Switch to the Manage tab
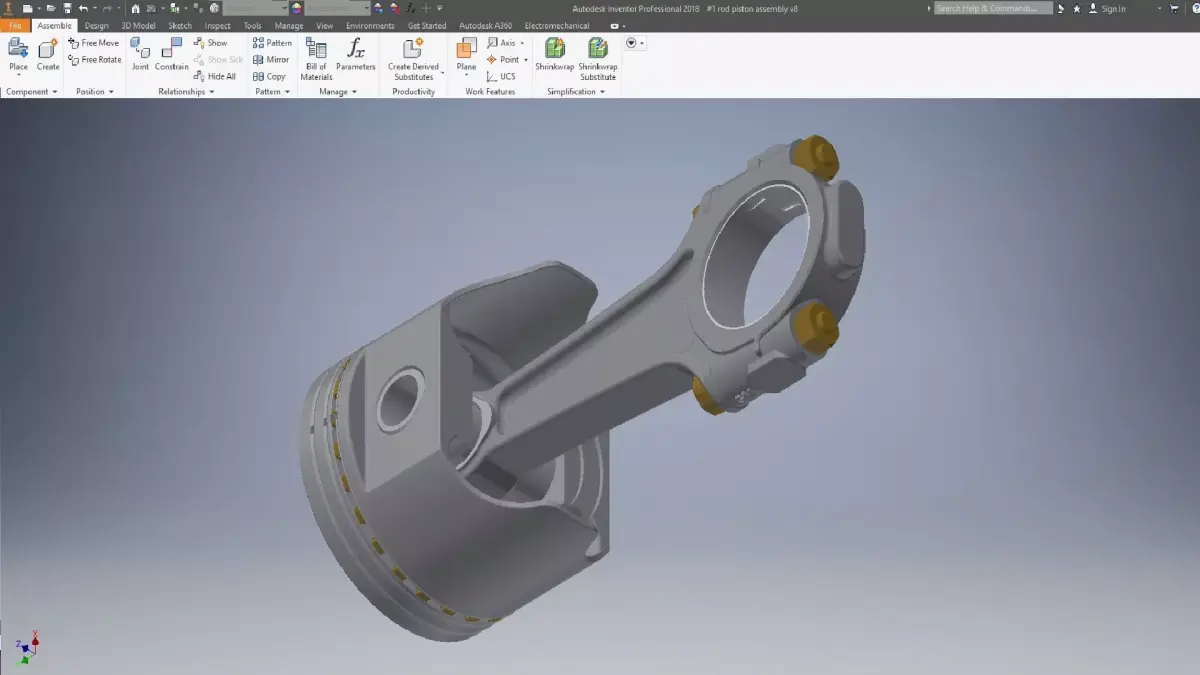 click(289, 26)
